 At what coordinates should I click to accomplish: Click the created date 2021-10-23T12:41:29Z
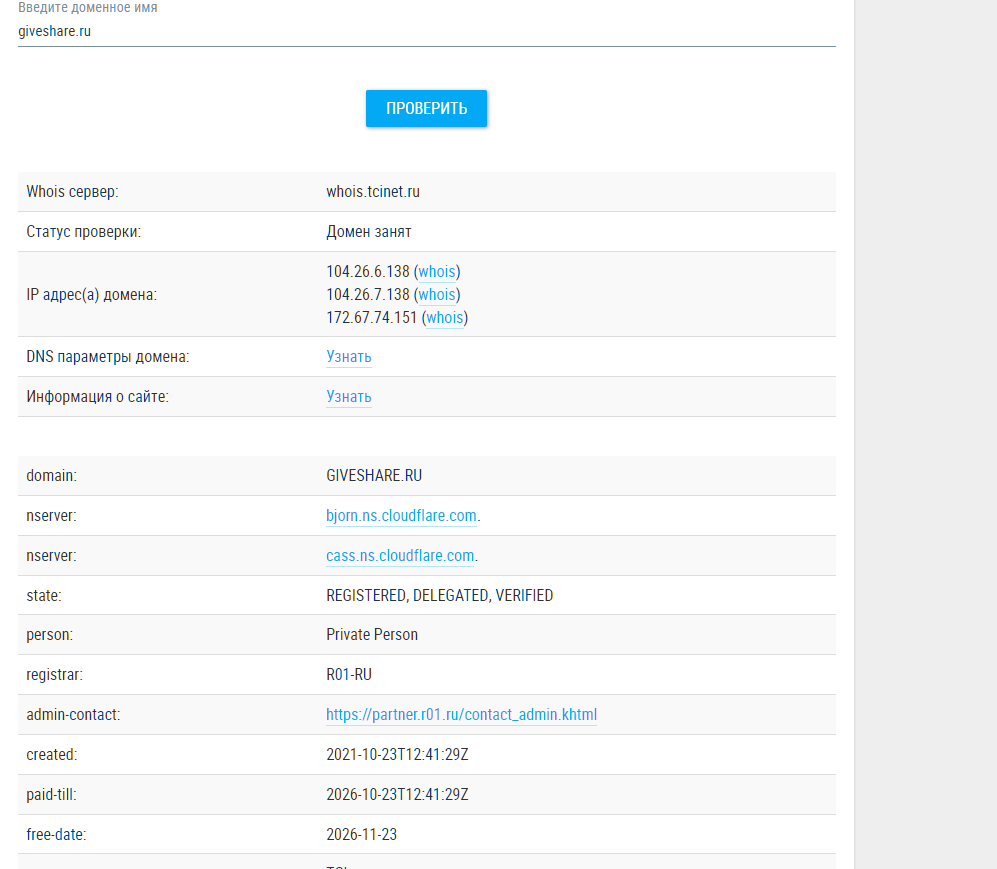tap(397, 755)
